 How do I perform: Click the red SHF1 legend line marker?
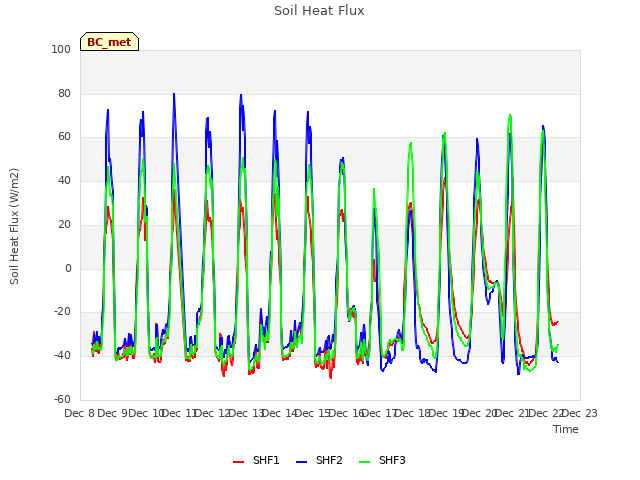pyautogui.click(x=238, y=461)
